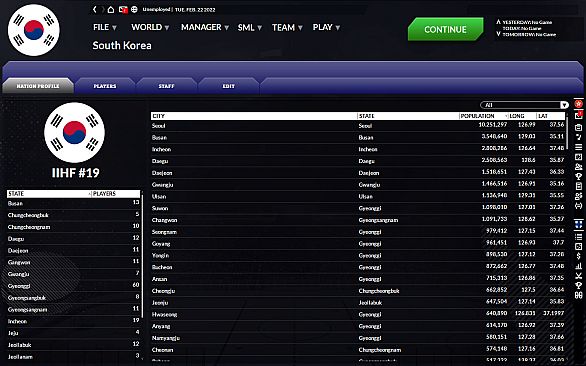Select Chungcheongbuk in the state list
This screenshot has width=586, height=366.
coord(74,215)
